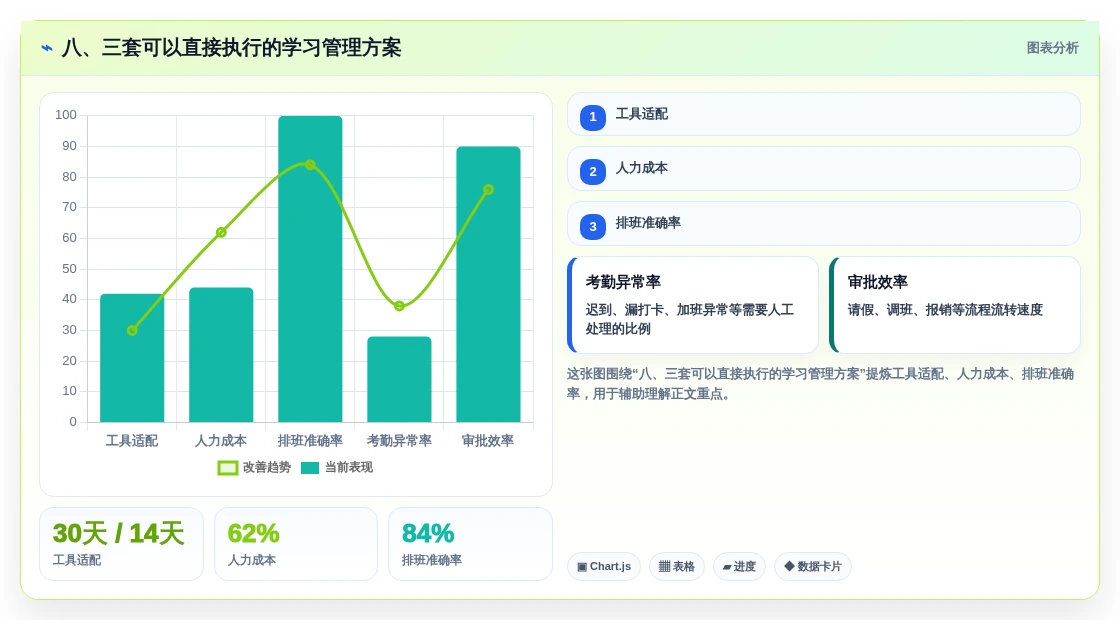
Task: Click the y-axis value 50
Action: 69,269
